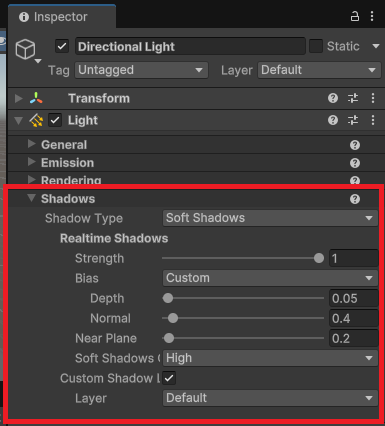The width and height of the screenshot is (385, 426).
Task: Open Transform component presets icon
Action: coord(353,98)
